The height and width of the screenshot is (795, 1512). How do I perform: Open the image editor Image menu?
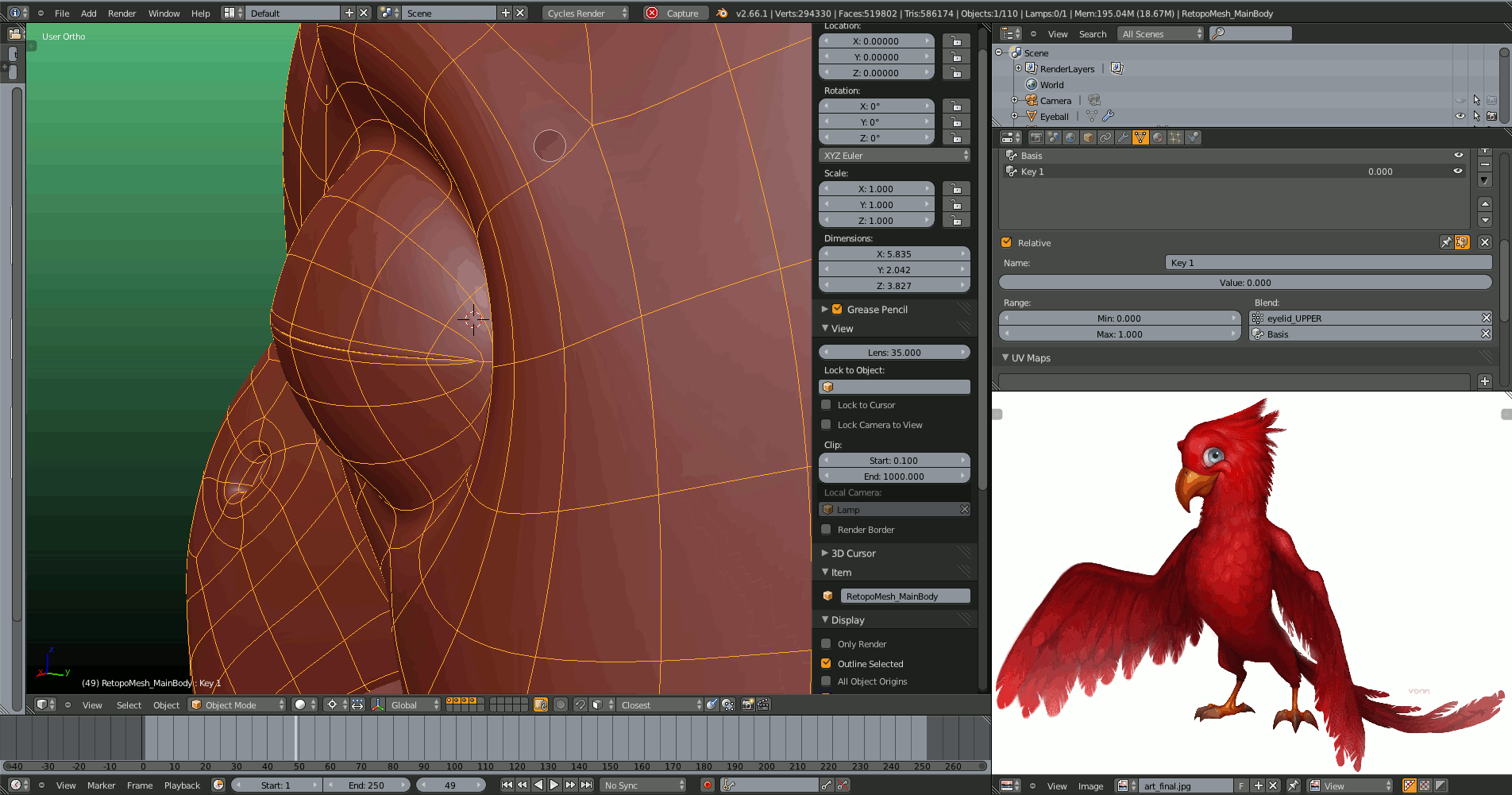click(1090, 785)
